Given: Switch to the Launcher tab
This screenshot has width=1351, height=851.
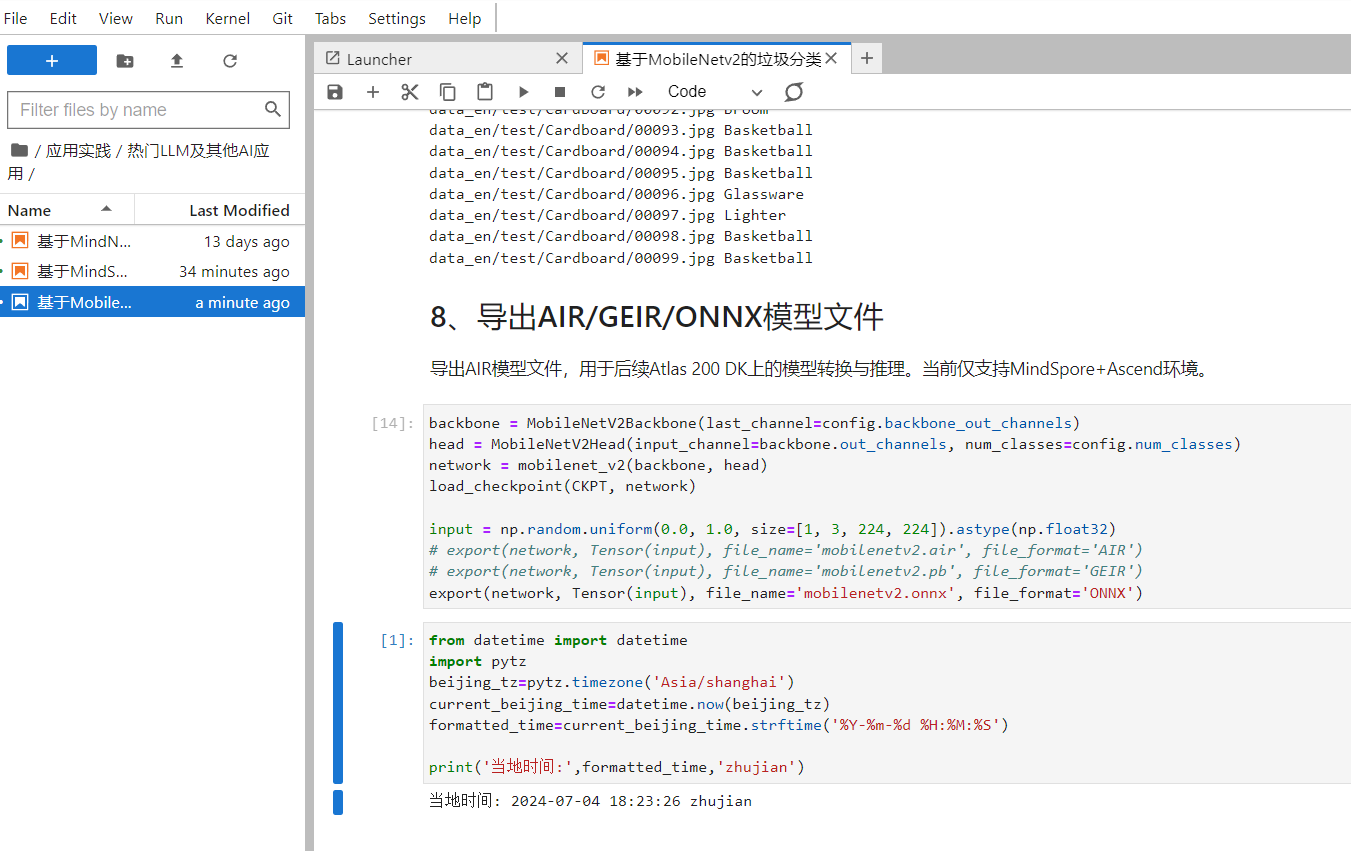Looking at the screenshot, I should (x=447, y=59).
